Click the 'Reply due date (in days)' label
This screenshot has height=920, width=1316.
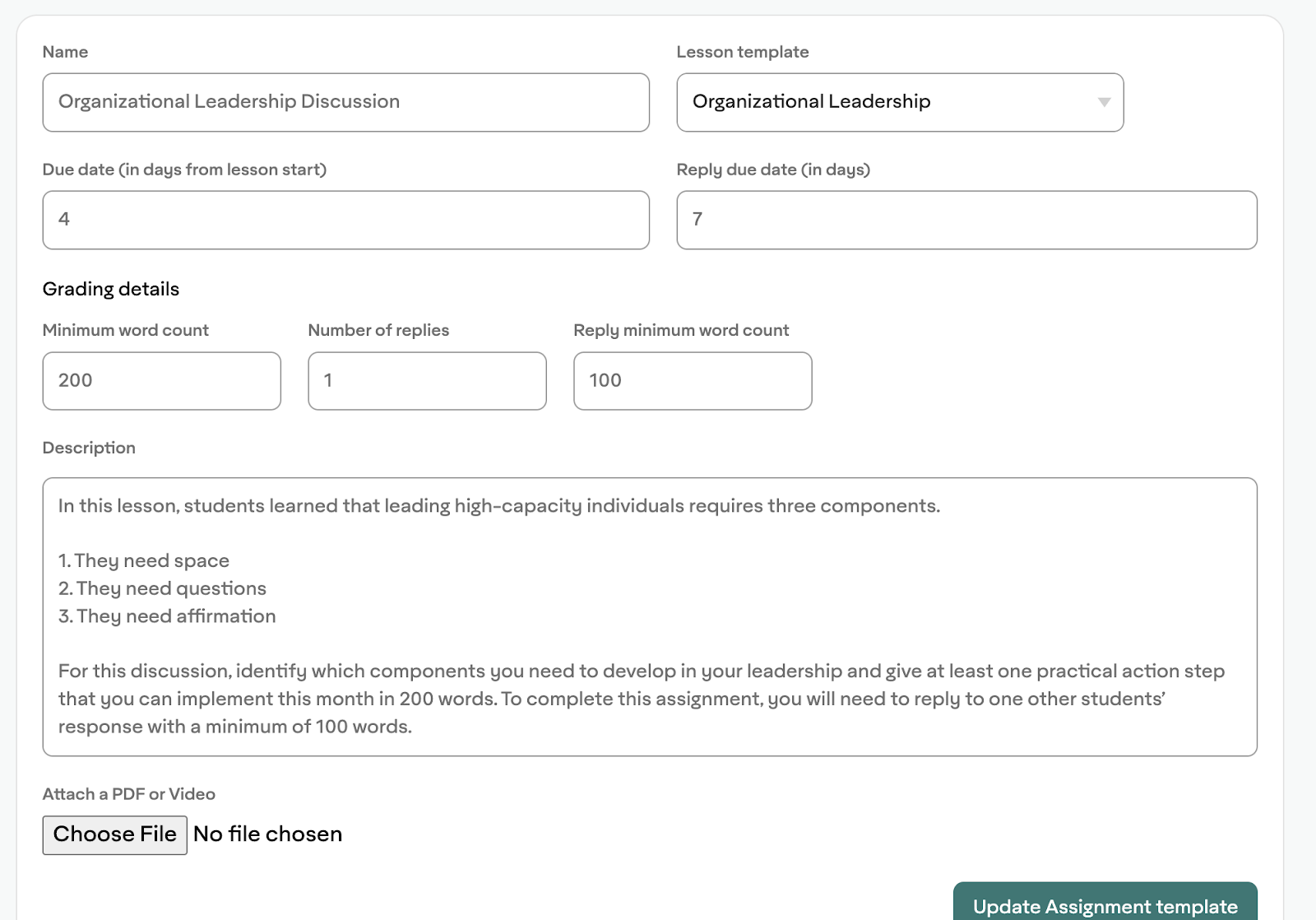[772, 170]
